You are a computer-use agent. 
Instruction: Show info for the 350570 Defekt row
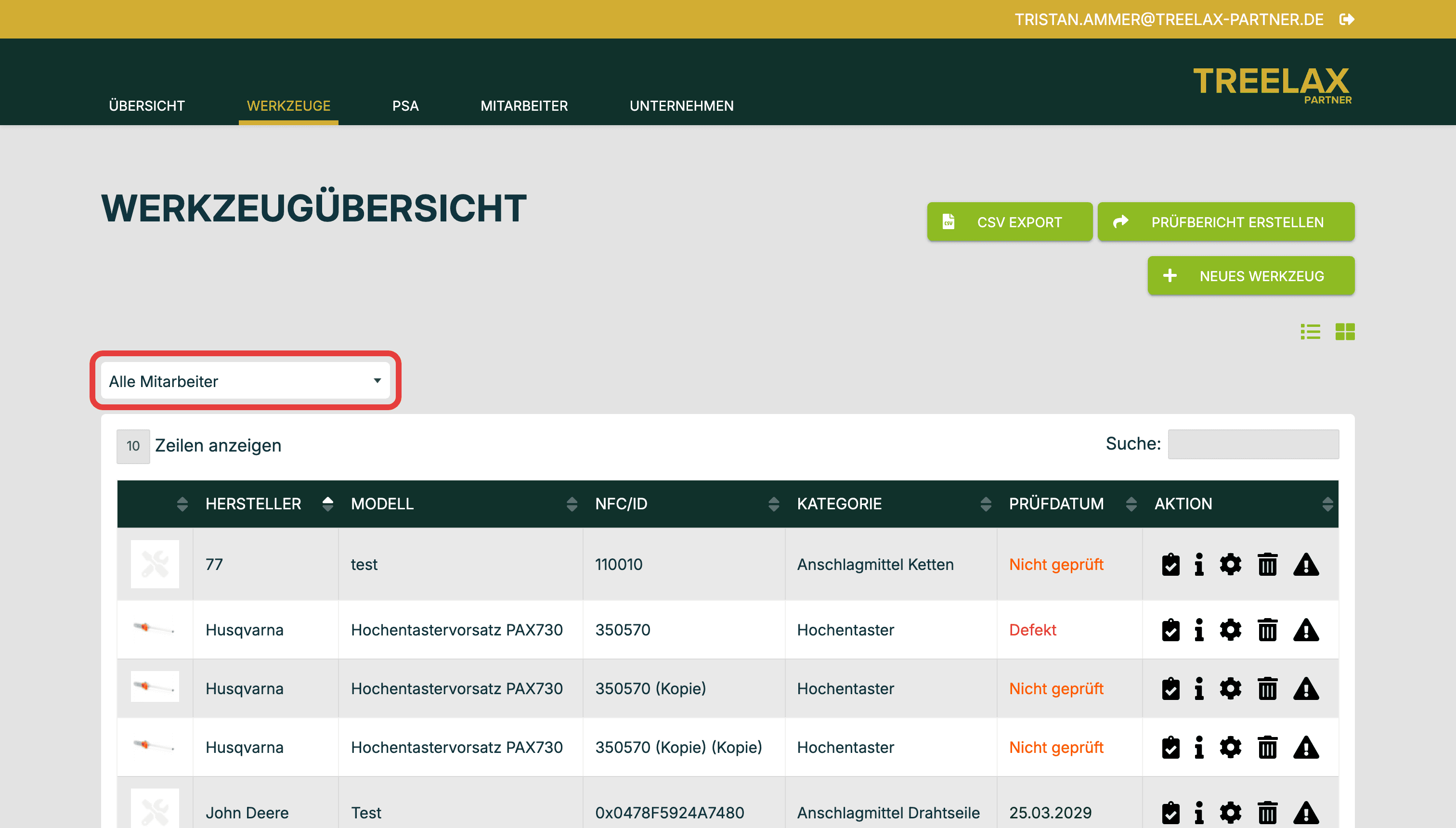point(1199,630)
